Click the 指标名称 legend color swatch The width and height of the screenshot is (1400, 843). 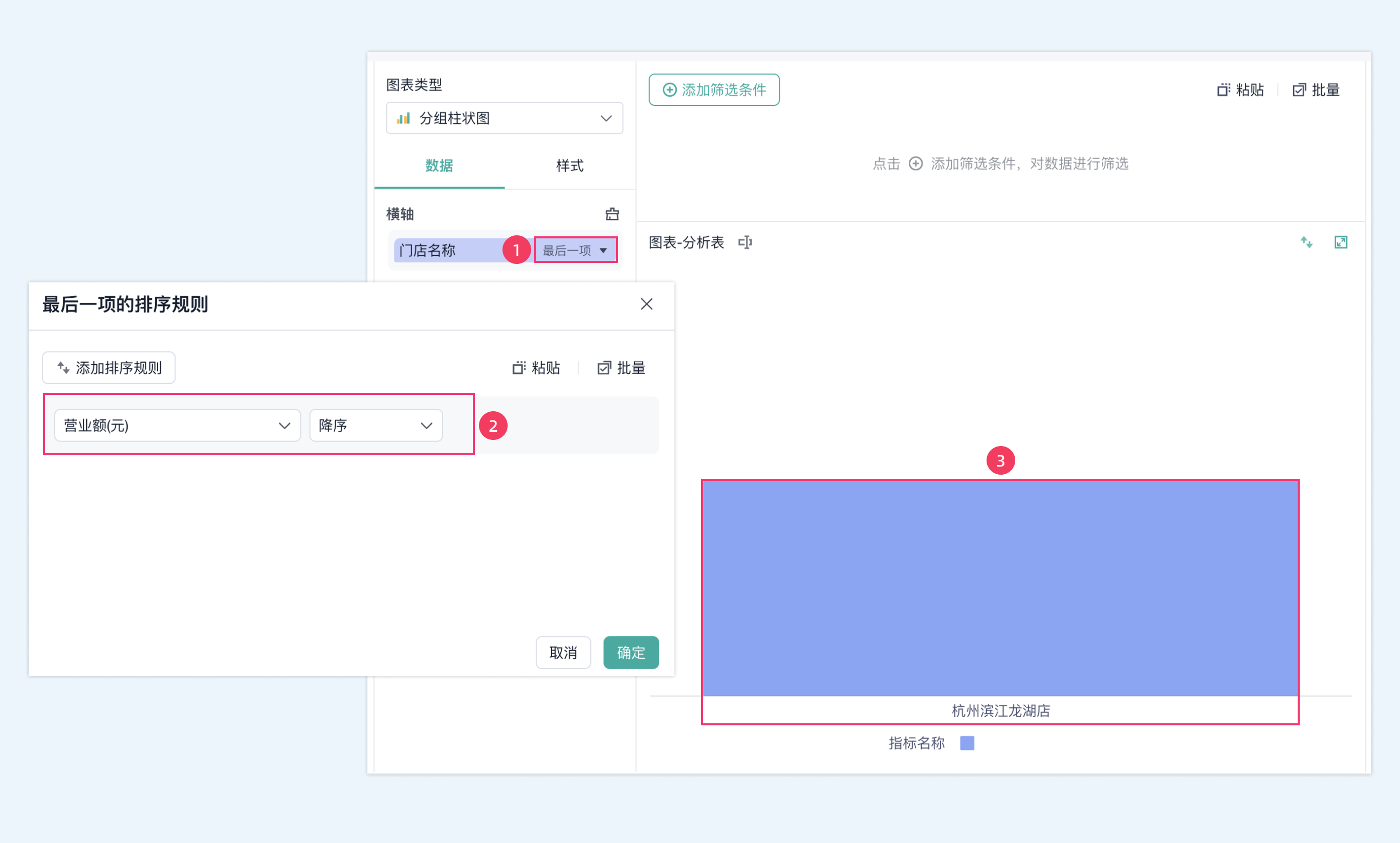pyautogui.click(x=967, y=743)
